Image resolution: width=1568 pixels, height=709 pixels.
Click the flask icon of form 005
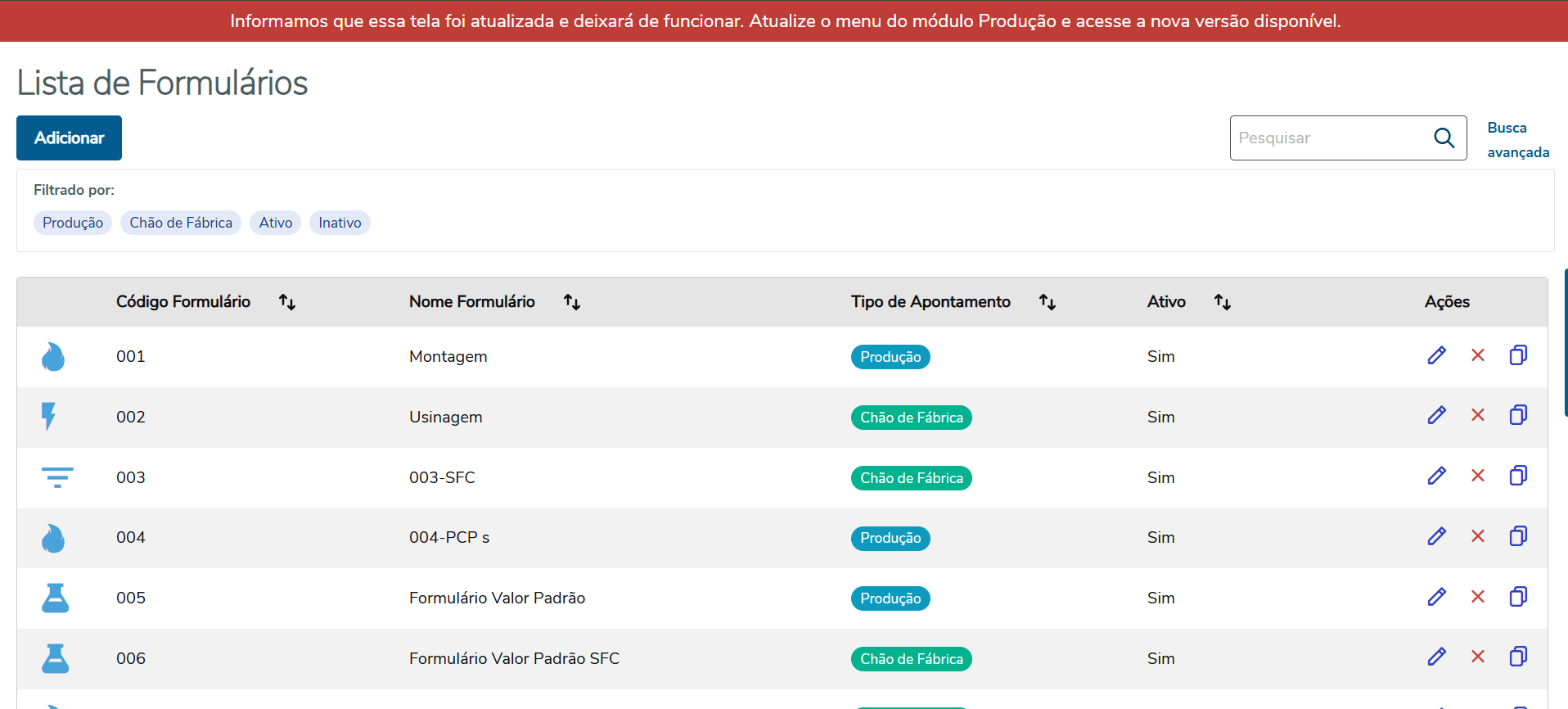(55, 598)
